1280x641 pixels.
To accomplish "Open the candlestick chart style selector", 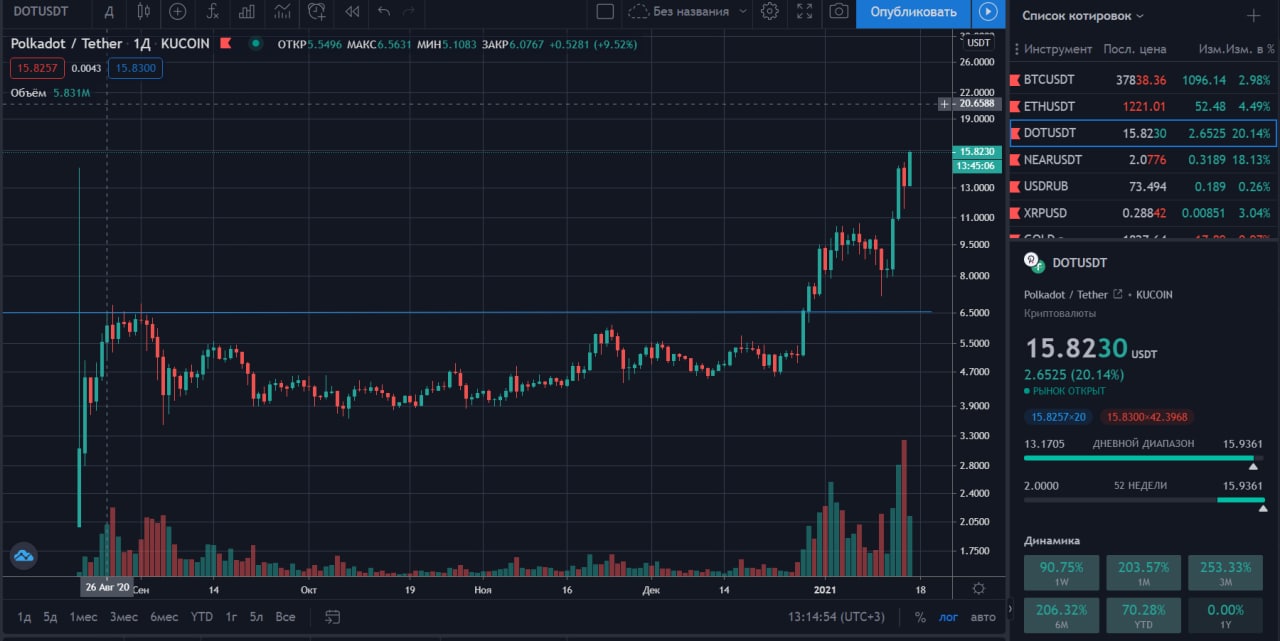I will coord(143,12).
